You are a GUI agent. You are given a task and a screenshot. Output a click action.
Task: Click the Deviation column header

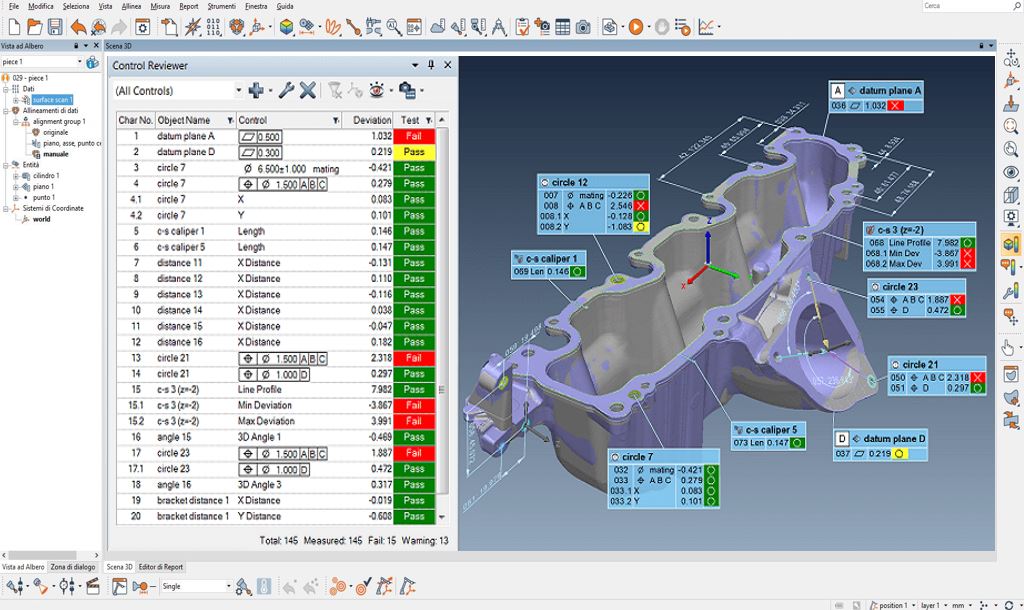click(372, 120)
